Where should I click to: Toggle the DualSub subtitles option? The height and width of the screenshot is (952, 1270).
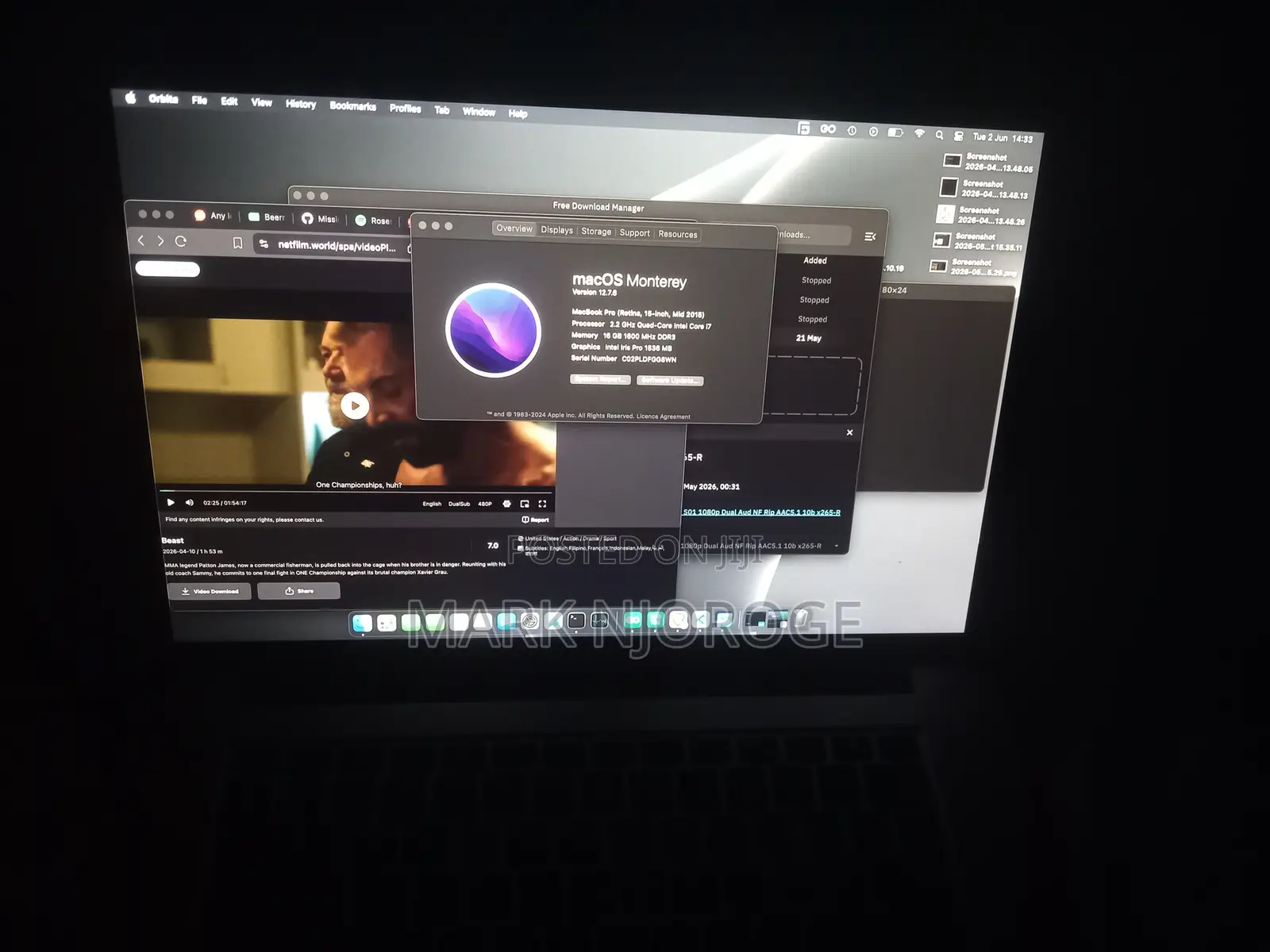460,504
